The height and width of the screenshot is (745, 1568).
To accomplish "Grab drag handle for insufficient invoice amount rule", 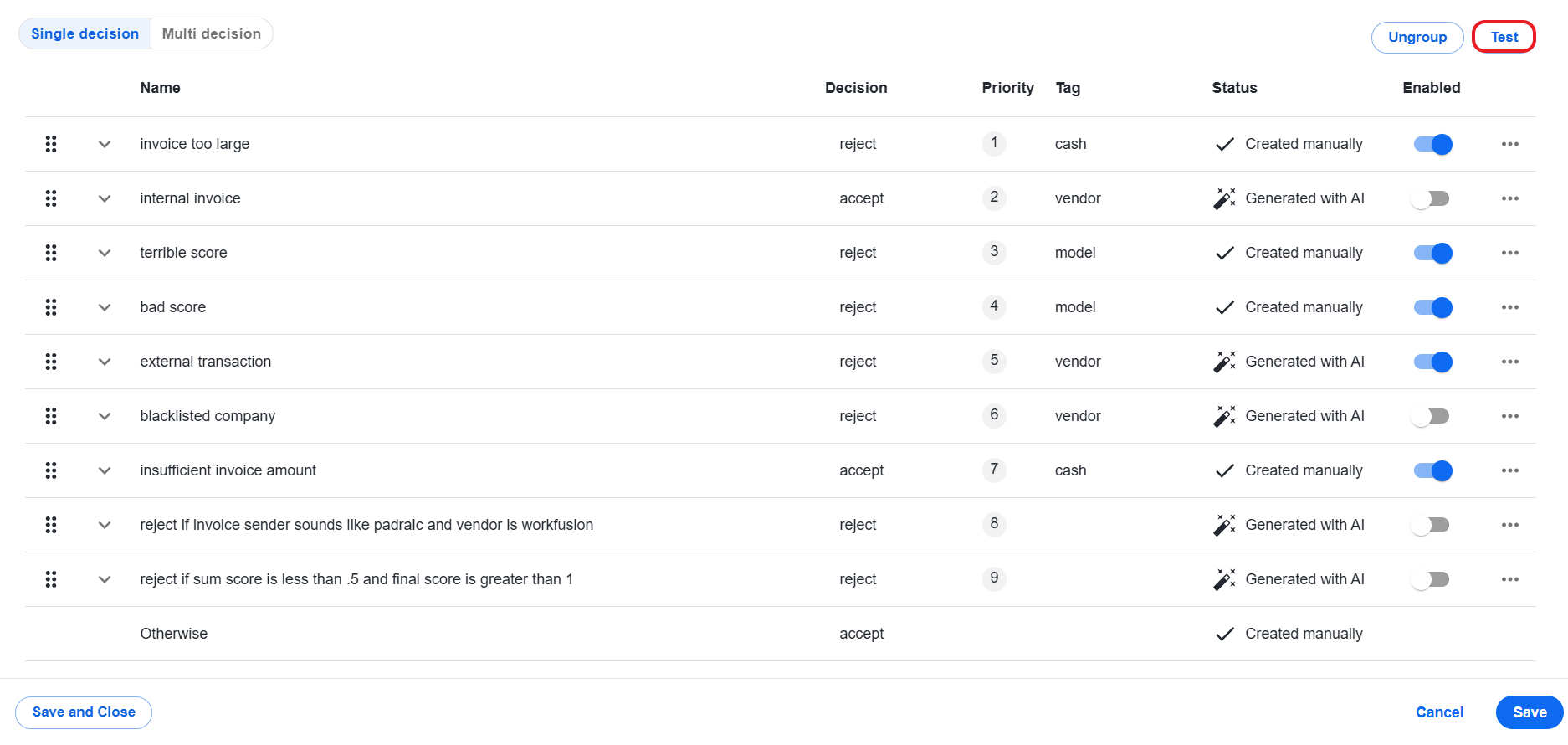I will (x=51, y=470).
